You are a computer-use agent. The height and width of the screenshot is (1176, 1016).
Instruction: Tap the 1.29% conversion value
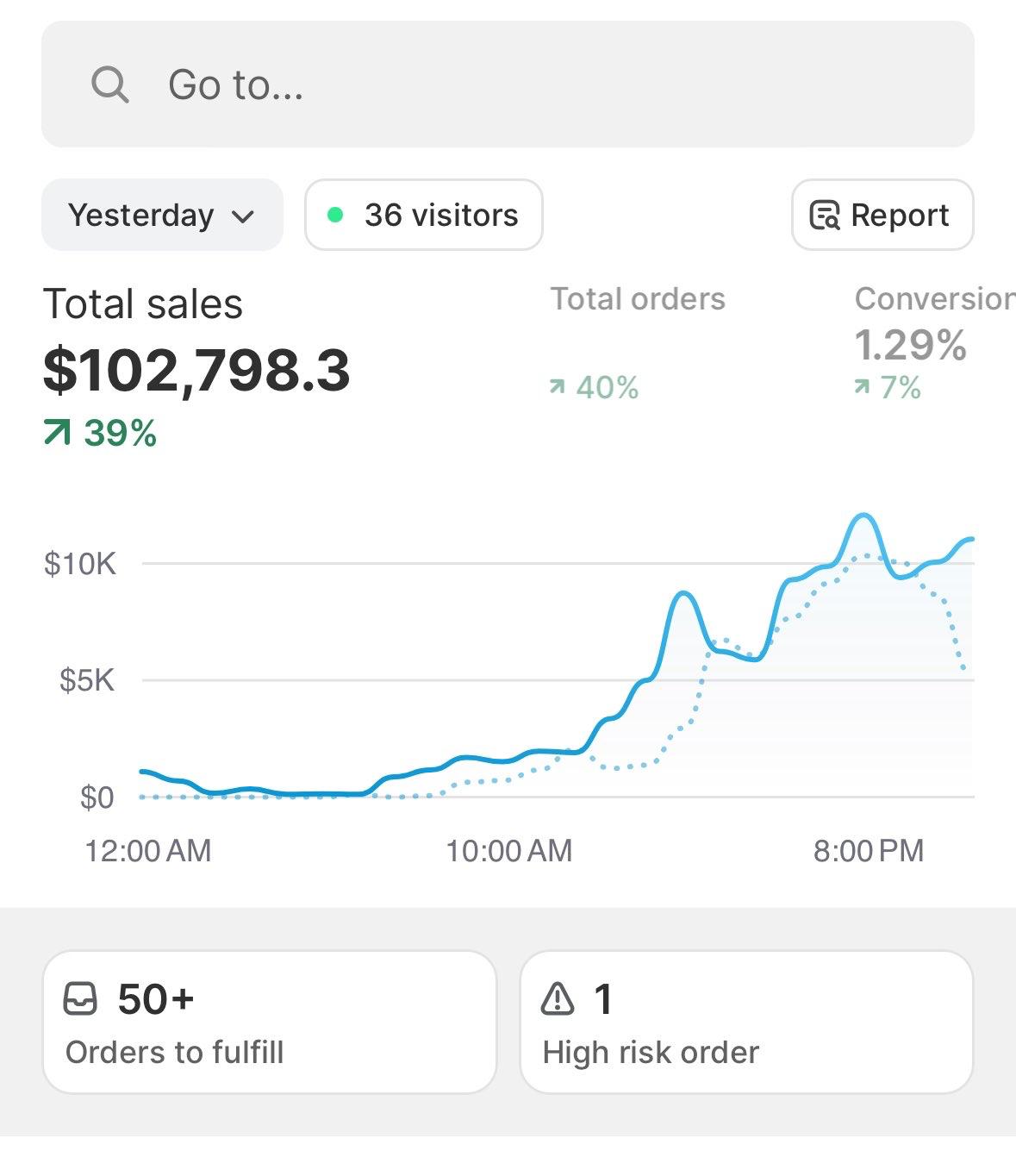coord(910,346)
